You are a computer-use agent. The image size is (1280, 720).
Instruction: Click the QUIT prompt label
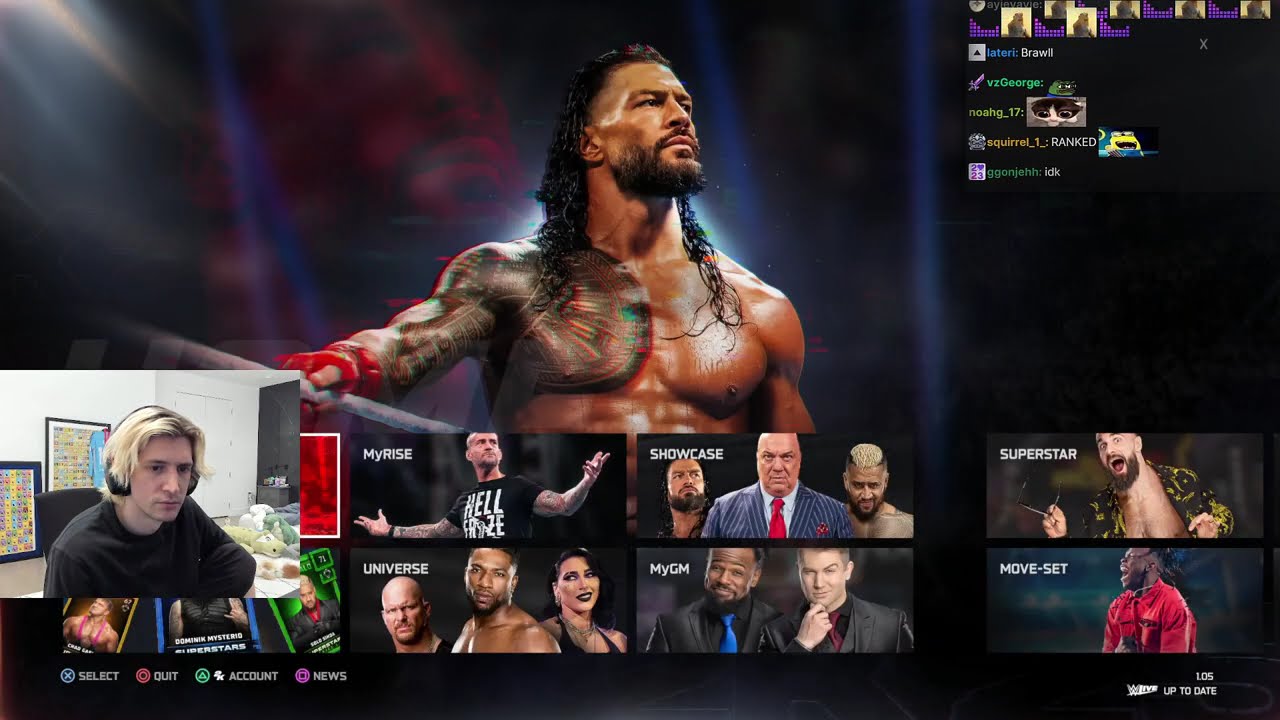166,676
